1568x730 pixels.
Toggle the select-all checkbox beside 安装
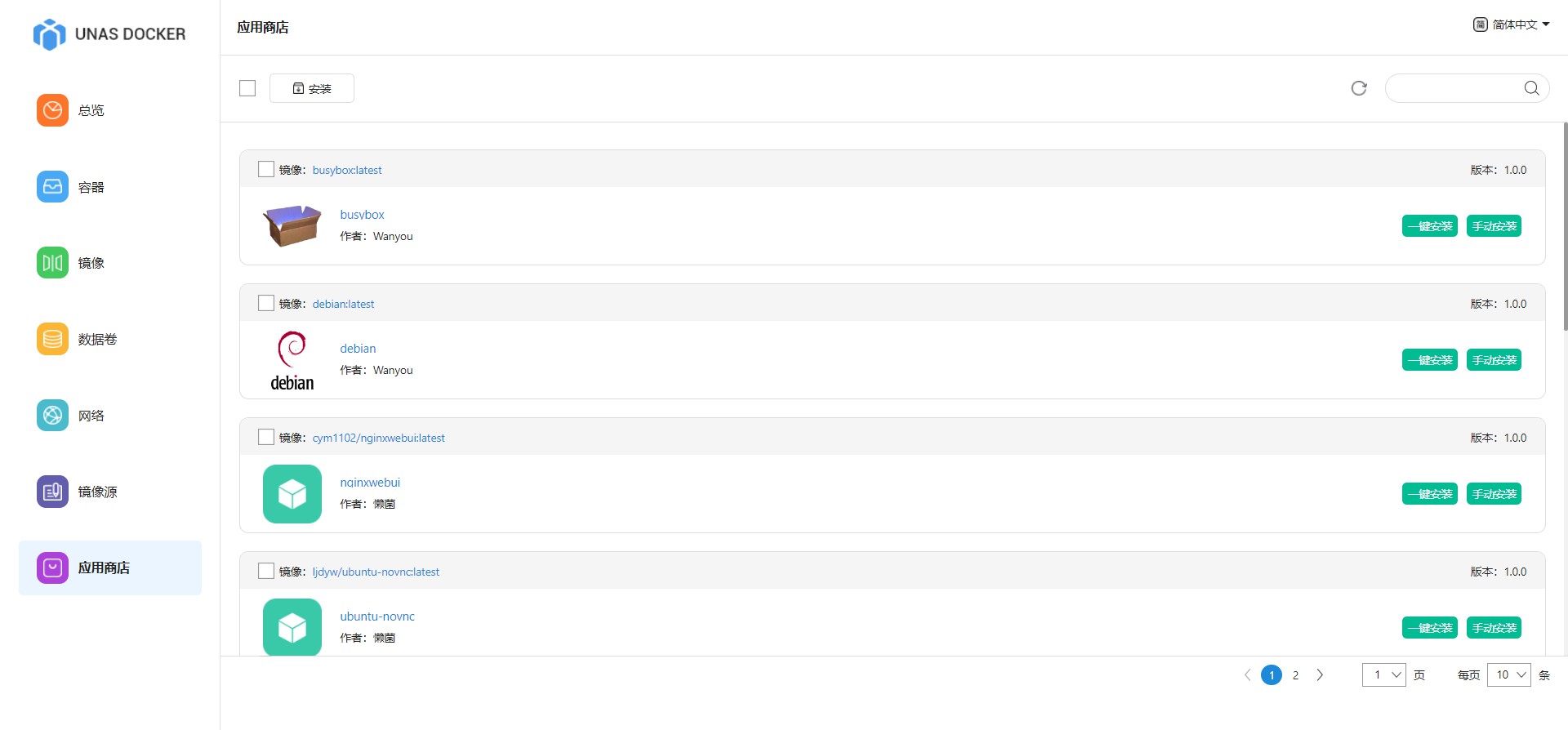(247, 88)
